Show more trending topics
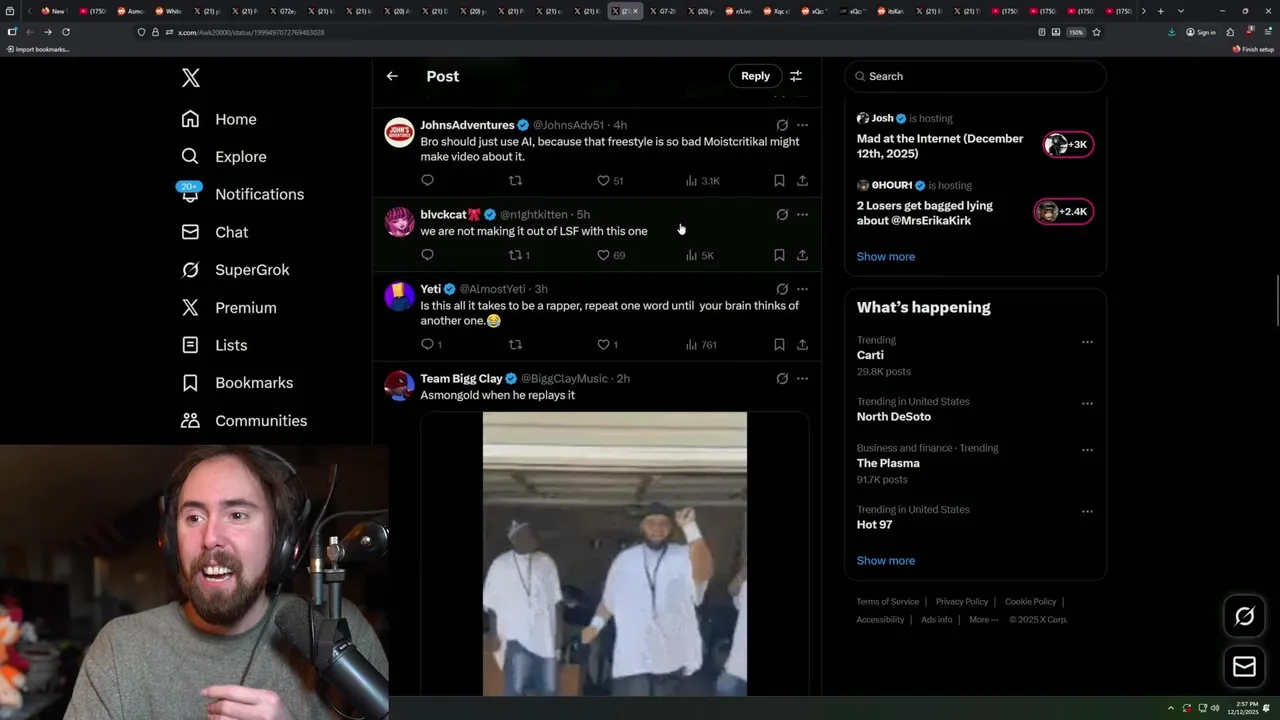Image resolution: width=1280 pixels, height=720 pixels. coord(885,561)
